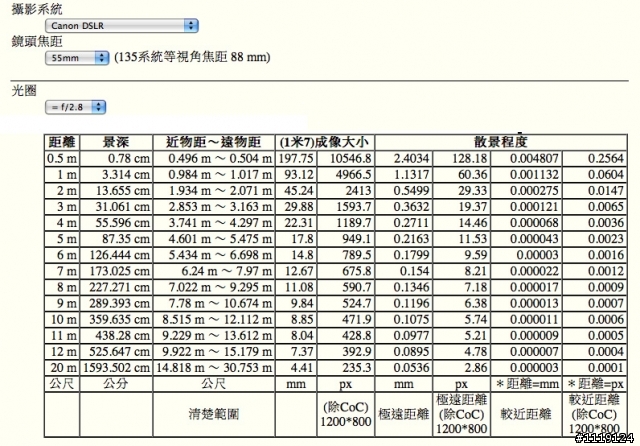The image size is (640, 446).
Task: Open the f/2.8 aperture dropdown
Action: point(75,107)
